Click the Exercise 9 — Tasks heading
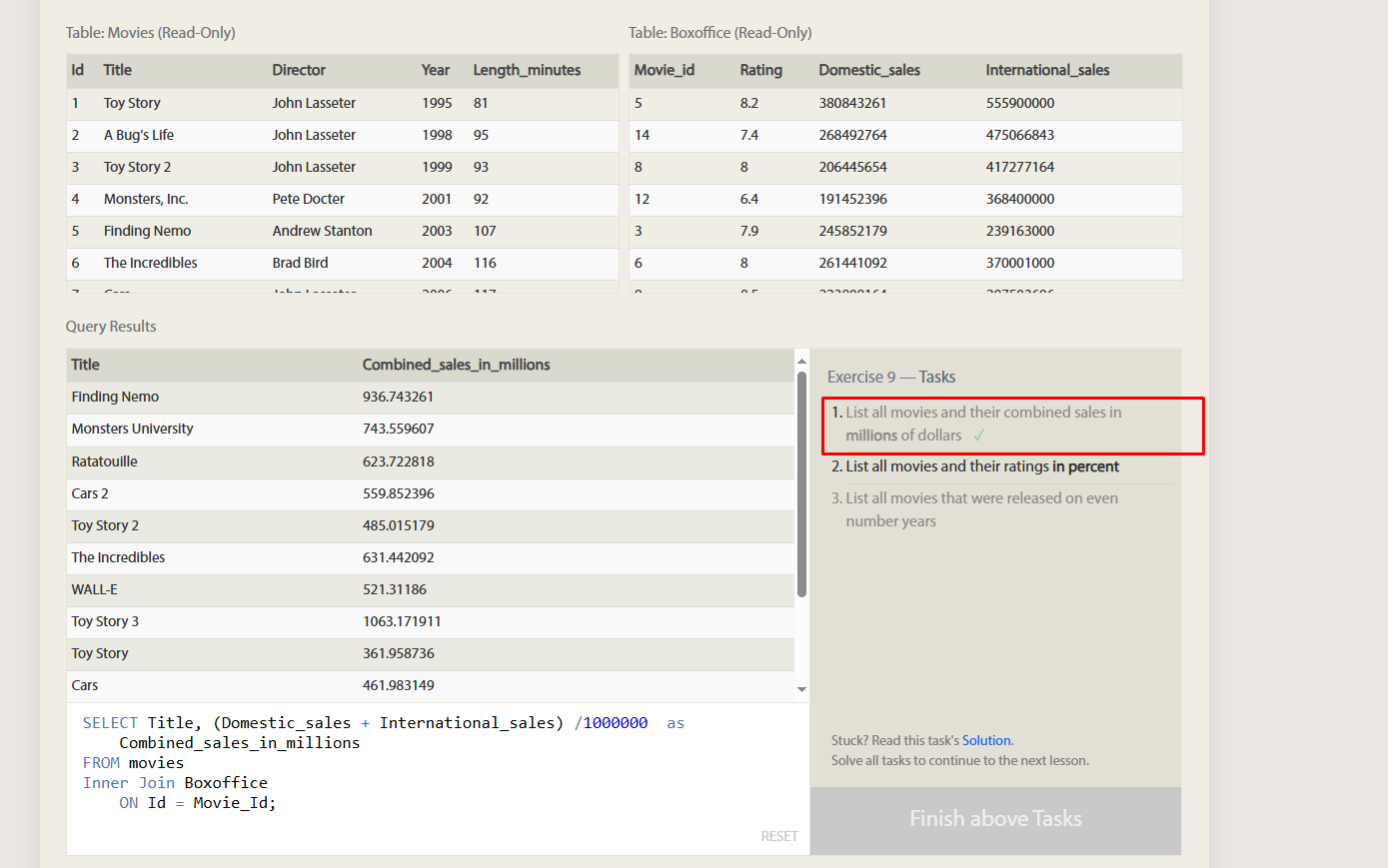Viewport: 1388px width, 868px height. [x=891, y=377]
